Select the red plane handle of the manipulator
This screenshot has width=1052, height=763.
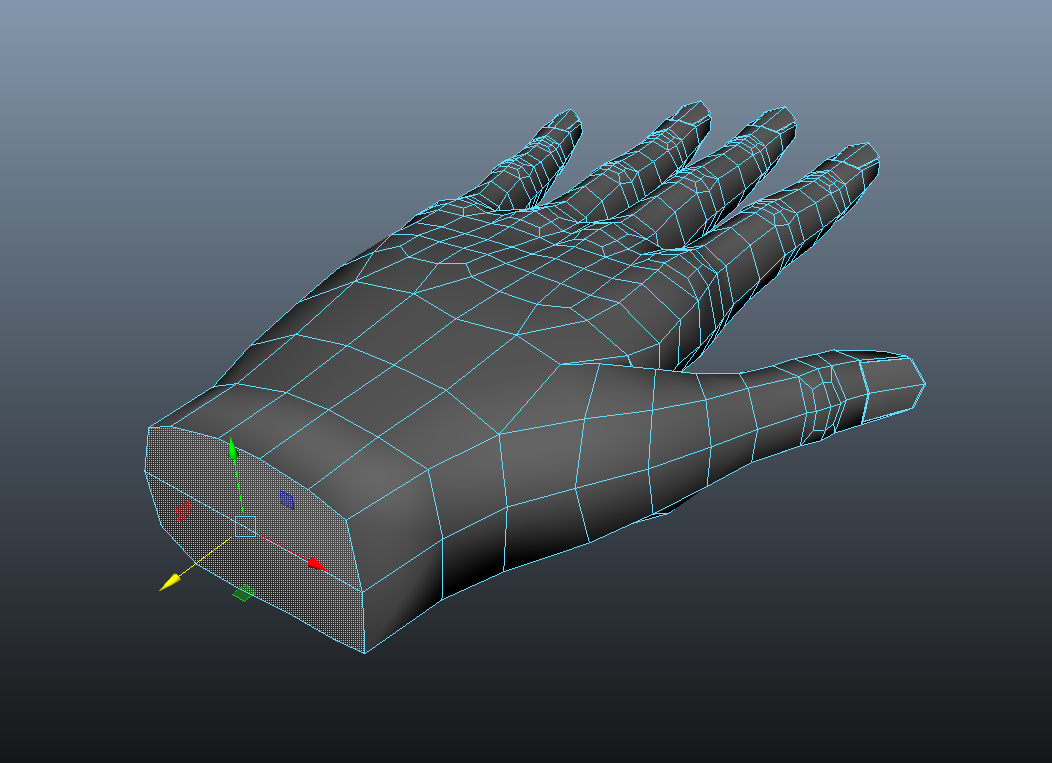coord(183,511)
